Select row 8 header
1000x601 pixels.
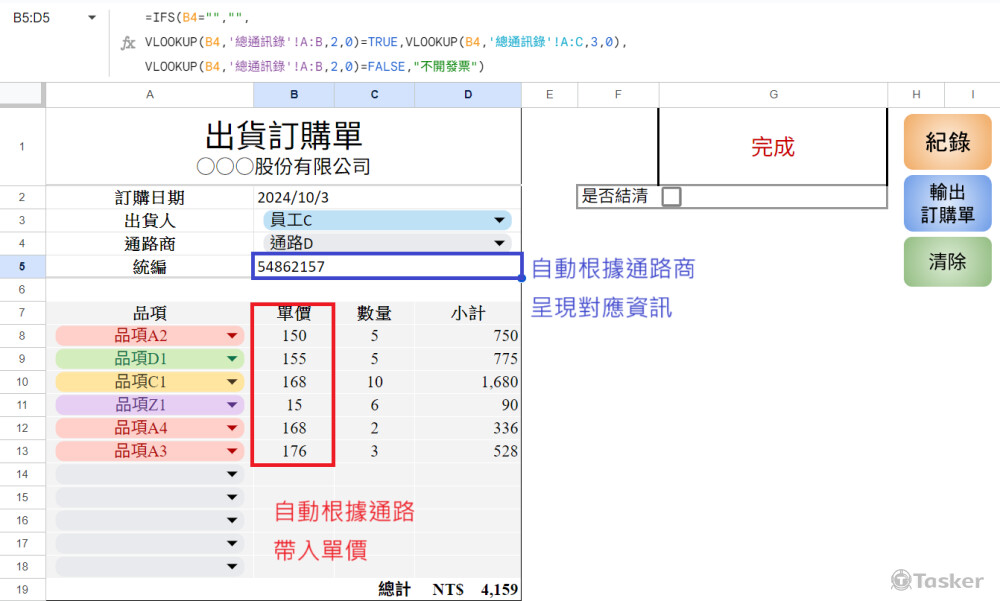[x=23, y=336]
